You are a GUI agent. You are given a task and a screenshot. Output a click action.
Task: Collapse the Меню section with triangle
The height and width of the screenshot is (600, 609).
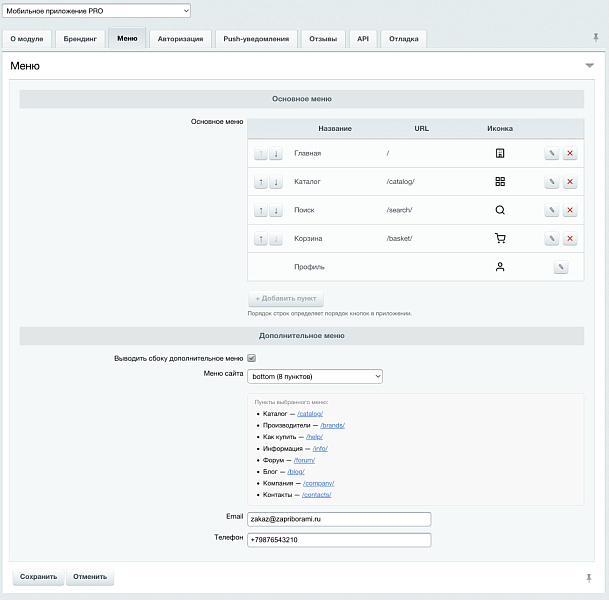pyautogui.click(x=590, y=66)
